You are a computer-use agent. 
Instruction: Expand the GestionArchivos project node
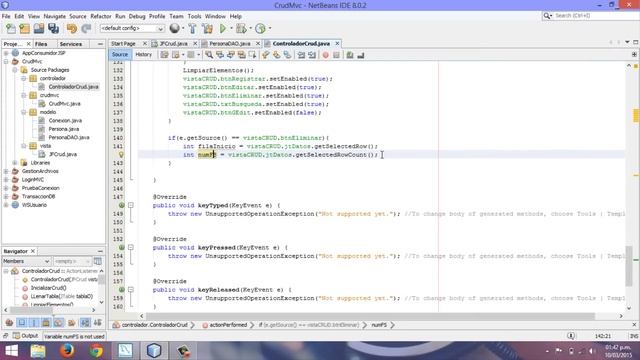click(x=6, y=171)
